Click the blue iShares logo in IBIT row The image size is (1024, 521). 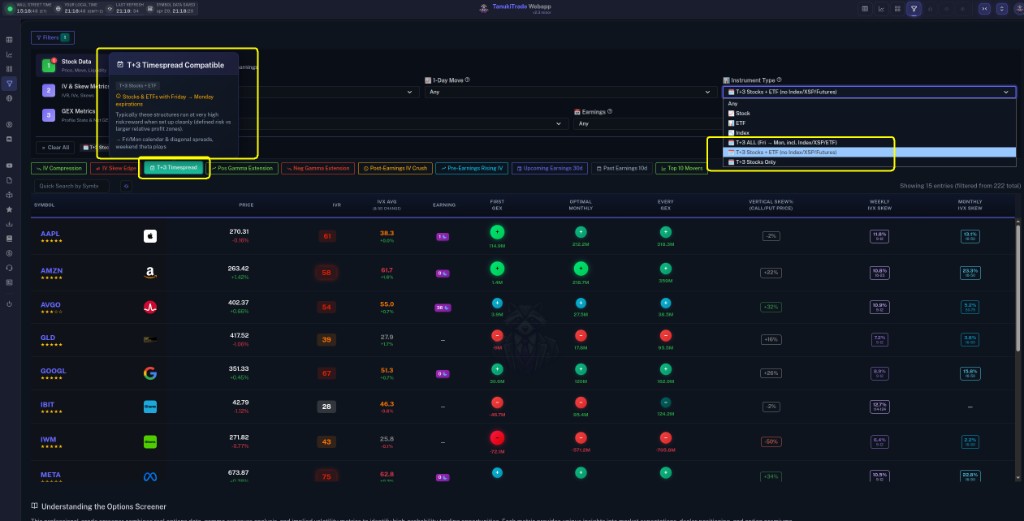pos(150,407)
